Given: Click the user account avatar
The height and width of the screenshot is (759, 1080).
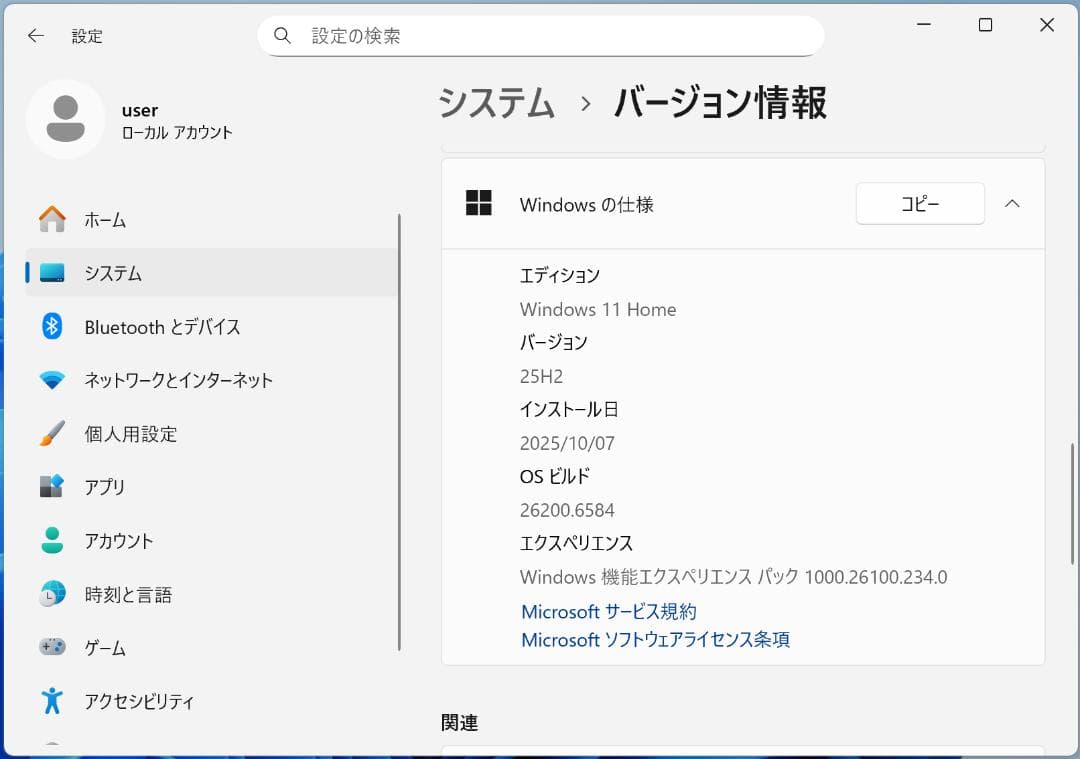Looking at the screenshot, I should click(66, 119).
